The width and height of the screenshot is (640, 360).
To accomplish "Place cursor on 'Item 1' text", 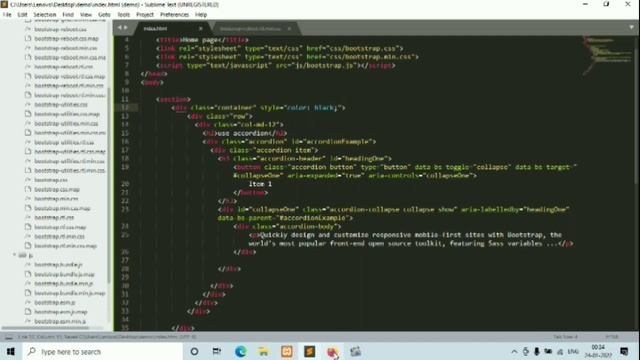I will [260, 184].
